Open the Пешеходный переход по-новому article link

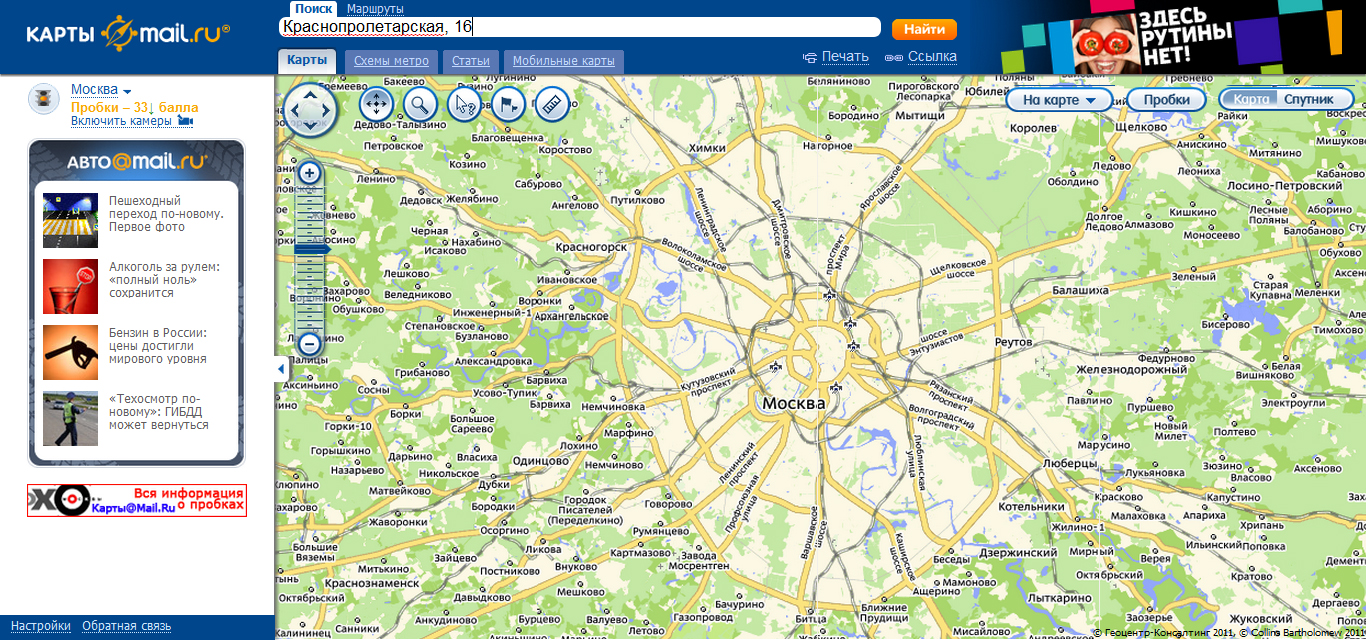[166, 214]
